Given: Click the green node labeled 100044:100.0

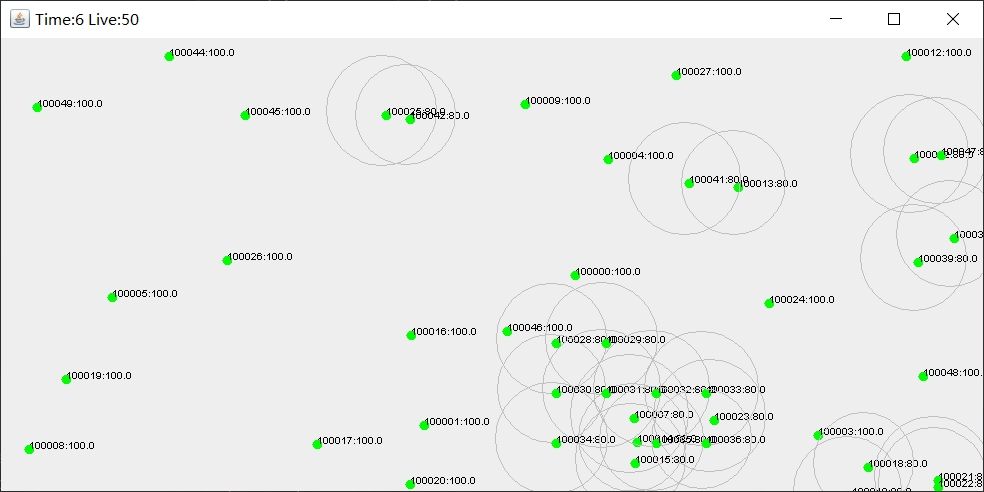Looking at the screenshot, I should pyautogui.click(x=169, y=56).
